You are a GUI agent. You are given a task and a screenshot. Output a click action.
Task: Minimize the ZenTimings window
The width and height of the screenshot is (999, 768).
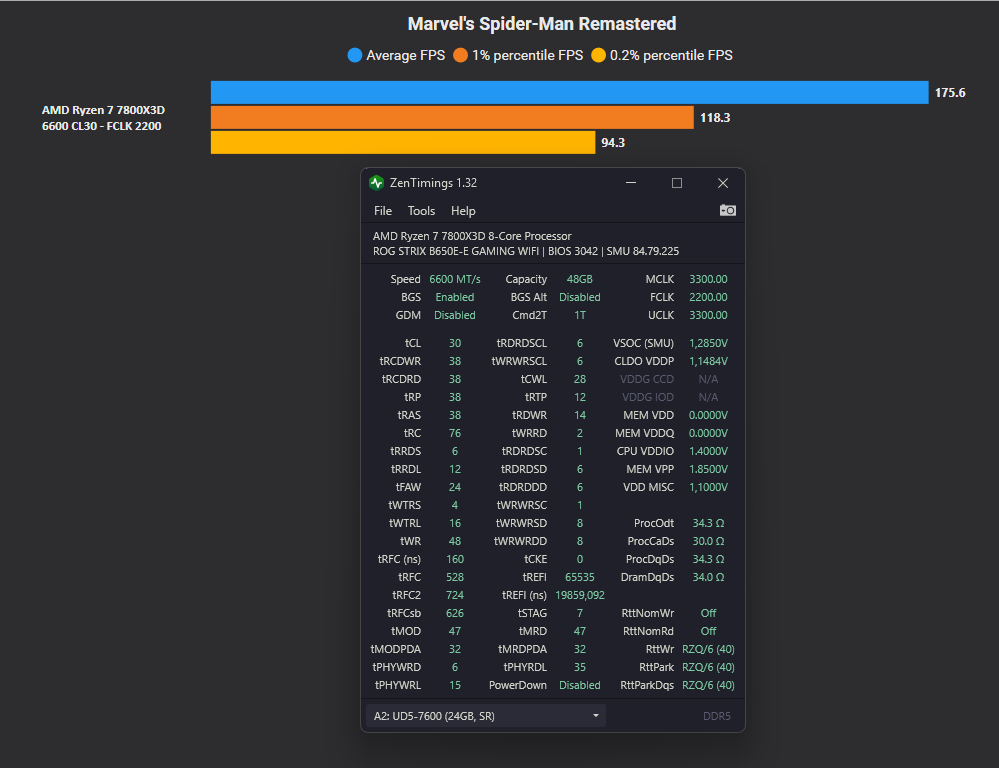631,183
